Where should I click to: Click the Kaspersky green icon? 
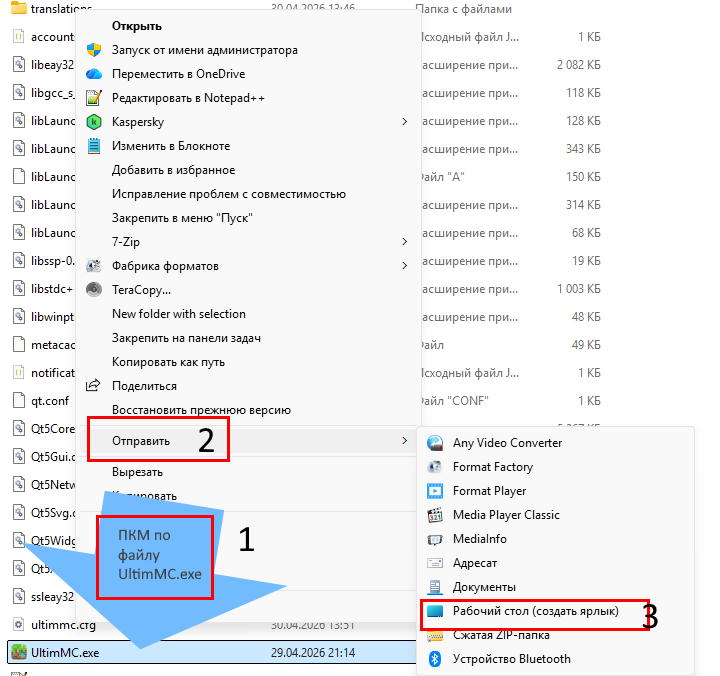click(x=94, y=122)
